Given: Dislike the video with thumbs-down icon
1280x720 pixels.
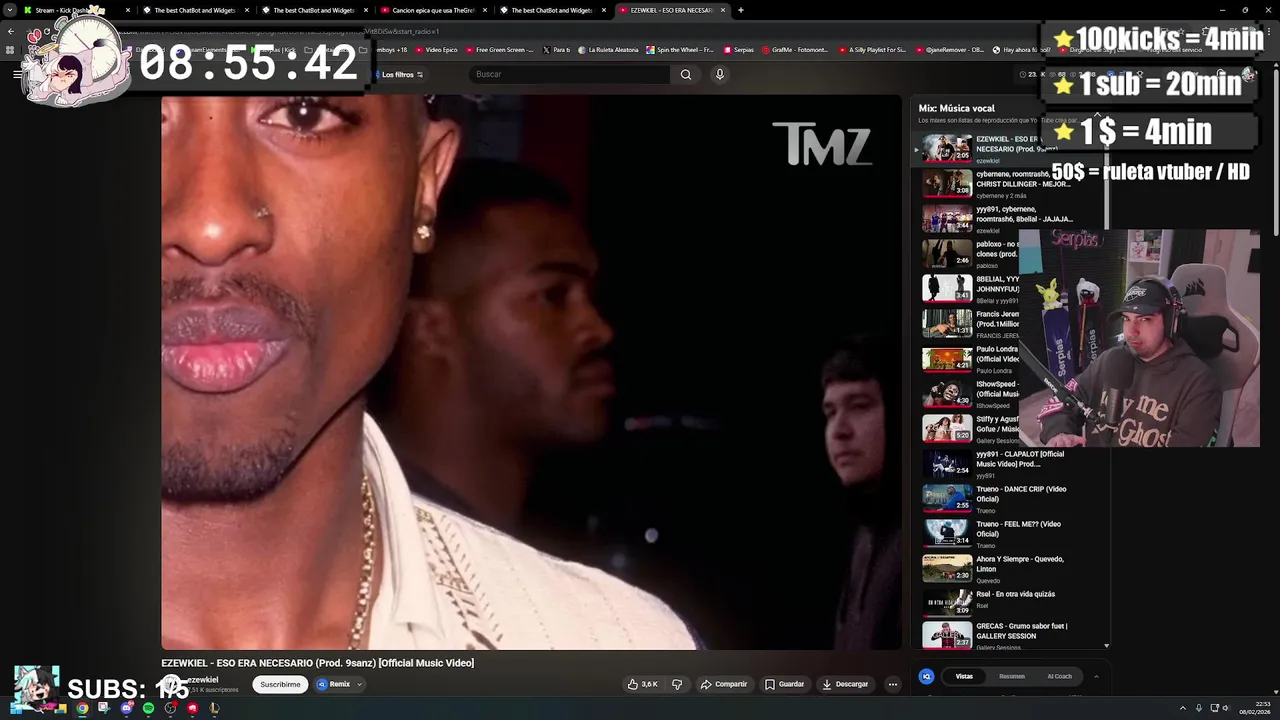Looking at the screenshot, I should (x=677, y=684).
